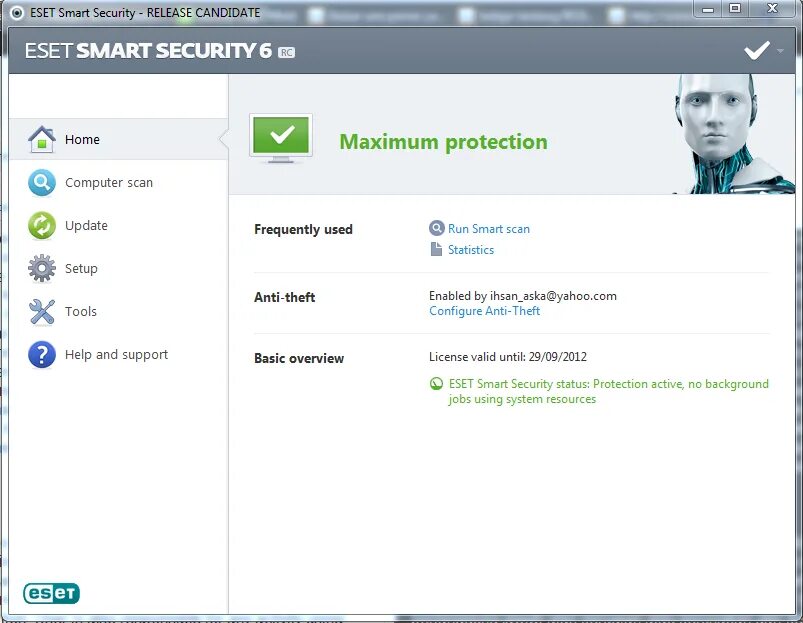Click the small magnifier icon beside Run Smart scan

coord(436,229)
